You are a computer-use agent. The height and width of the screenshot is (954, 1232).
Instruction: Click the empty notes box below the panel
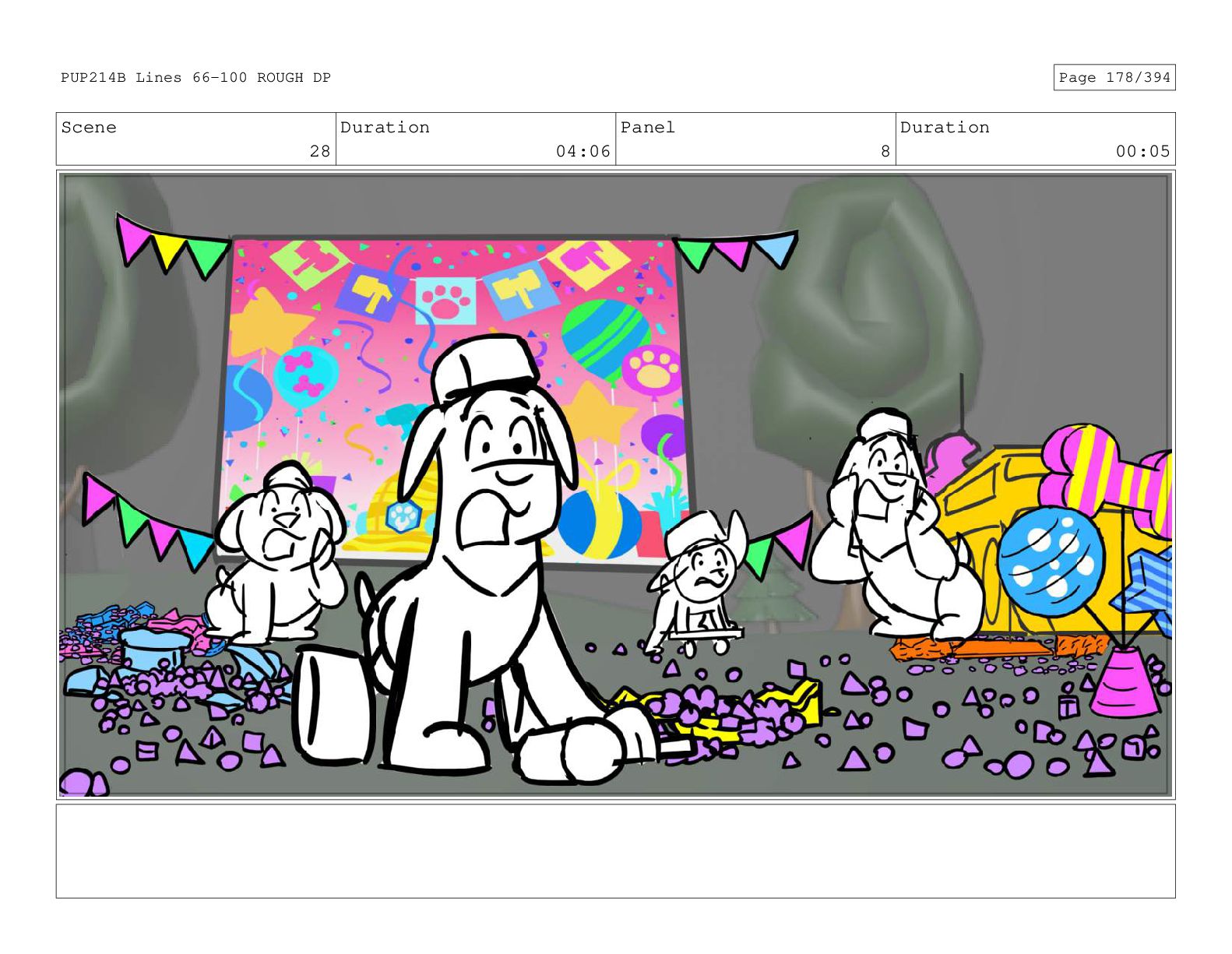[x=615, y=851]
